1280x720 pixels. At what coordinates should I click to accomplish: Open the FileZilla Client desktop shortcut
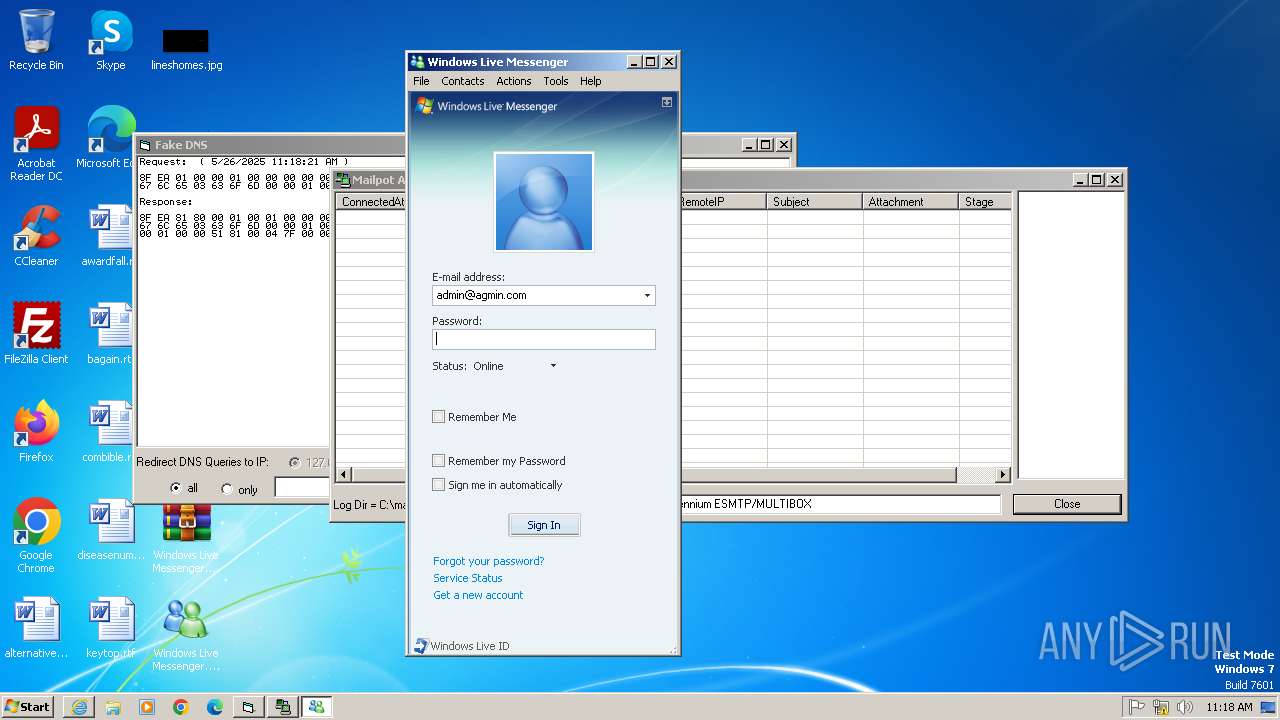tap(36, 334)
